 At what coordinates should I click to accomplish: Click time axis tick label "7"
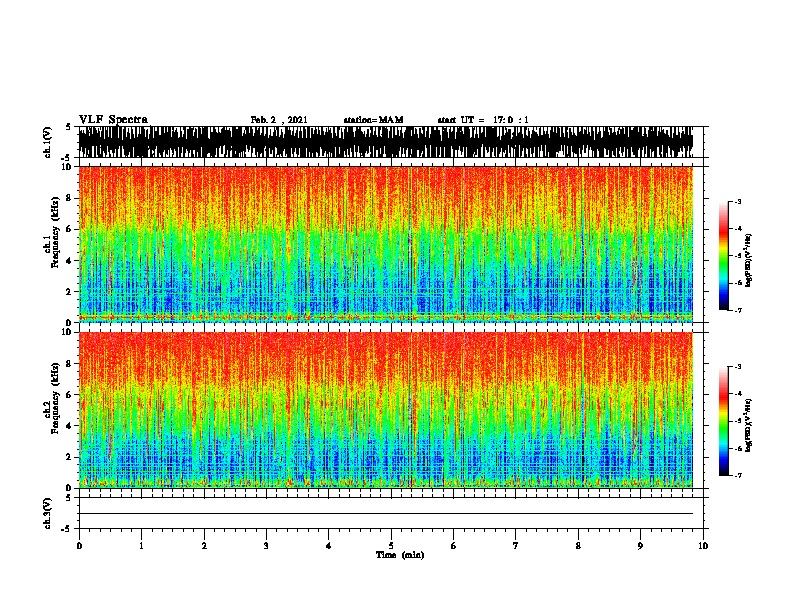(x=516, y=546)
